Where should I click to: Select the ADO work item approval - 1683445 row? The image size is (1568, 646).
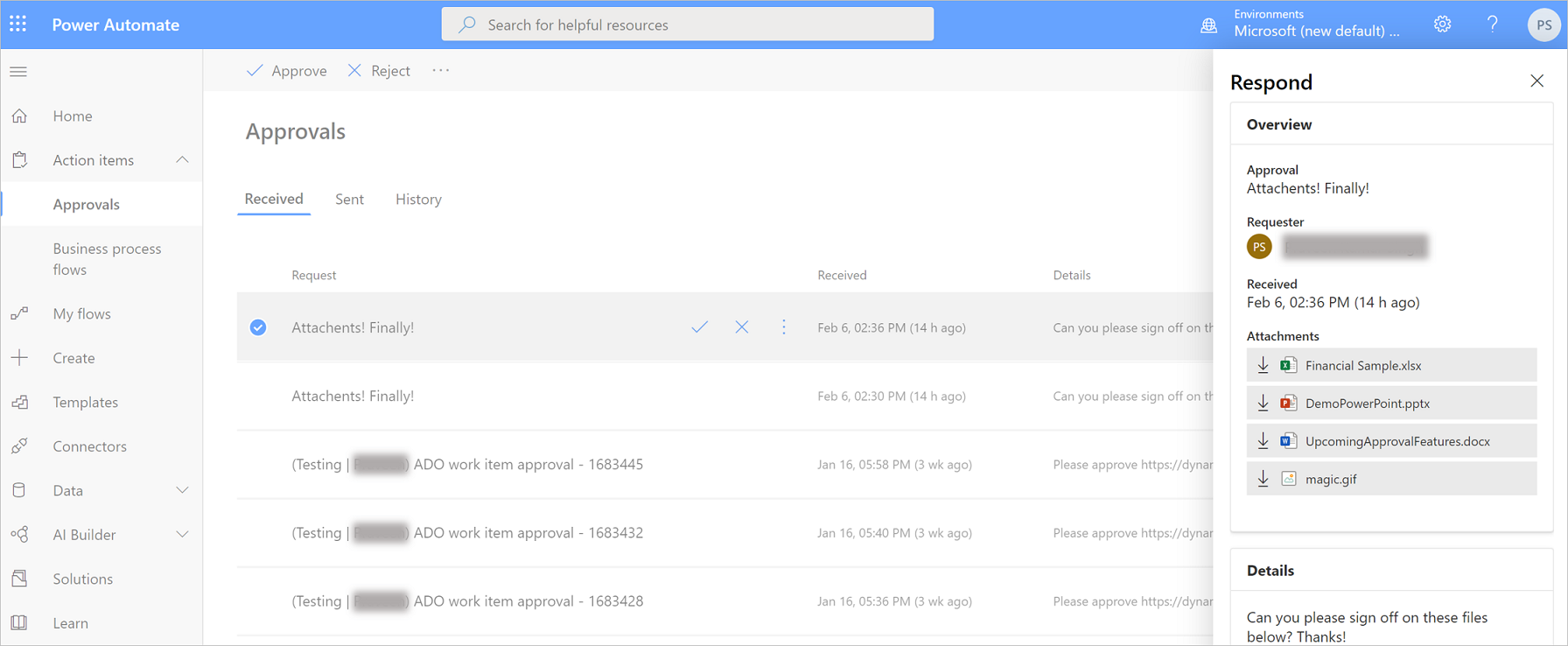(724, 465)
